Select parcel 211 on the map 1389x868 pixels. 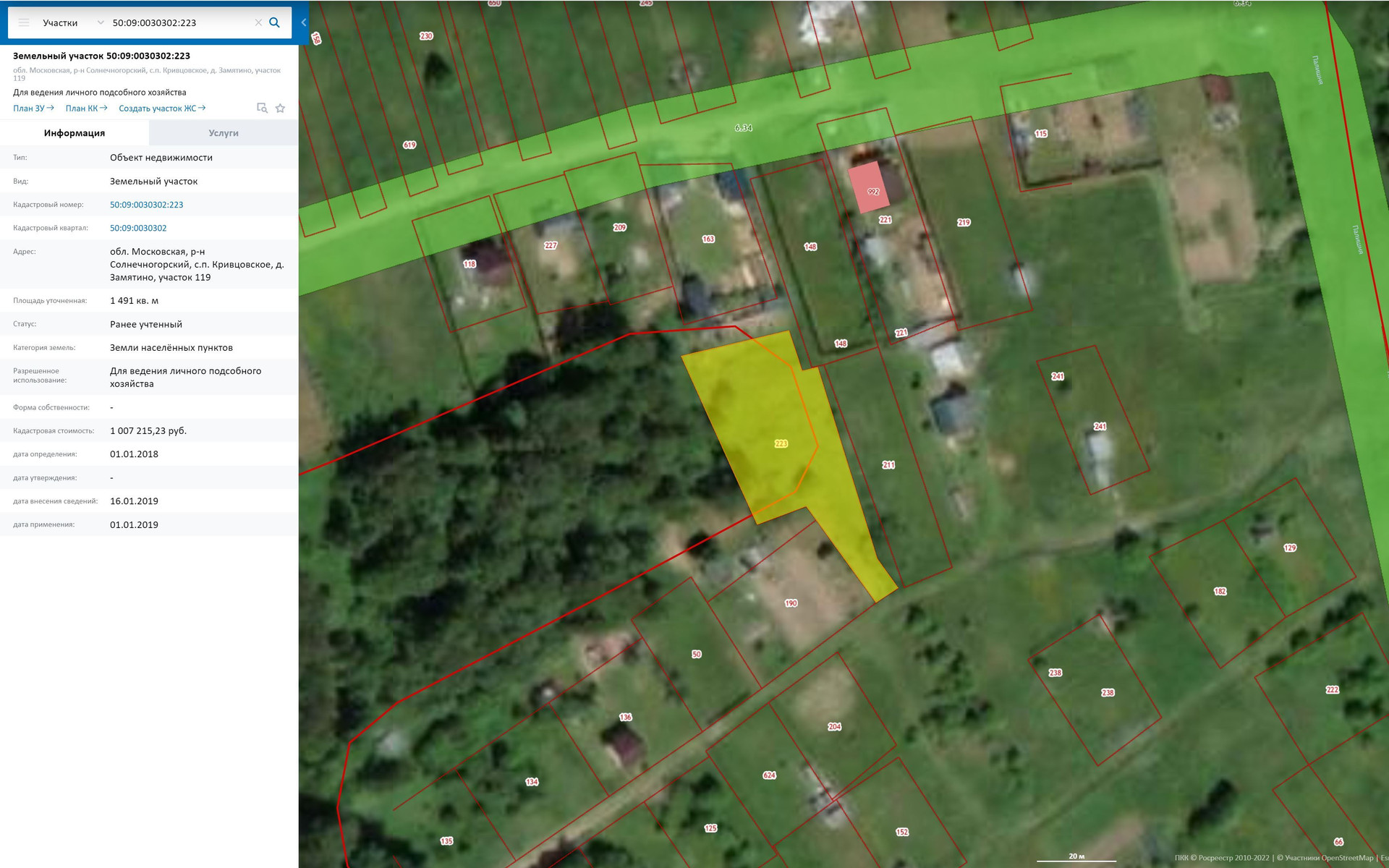(888, 465)
